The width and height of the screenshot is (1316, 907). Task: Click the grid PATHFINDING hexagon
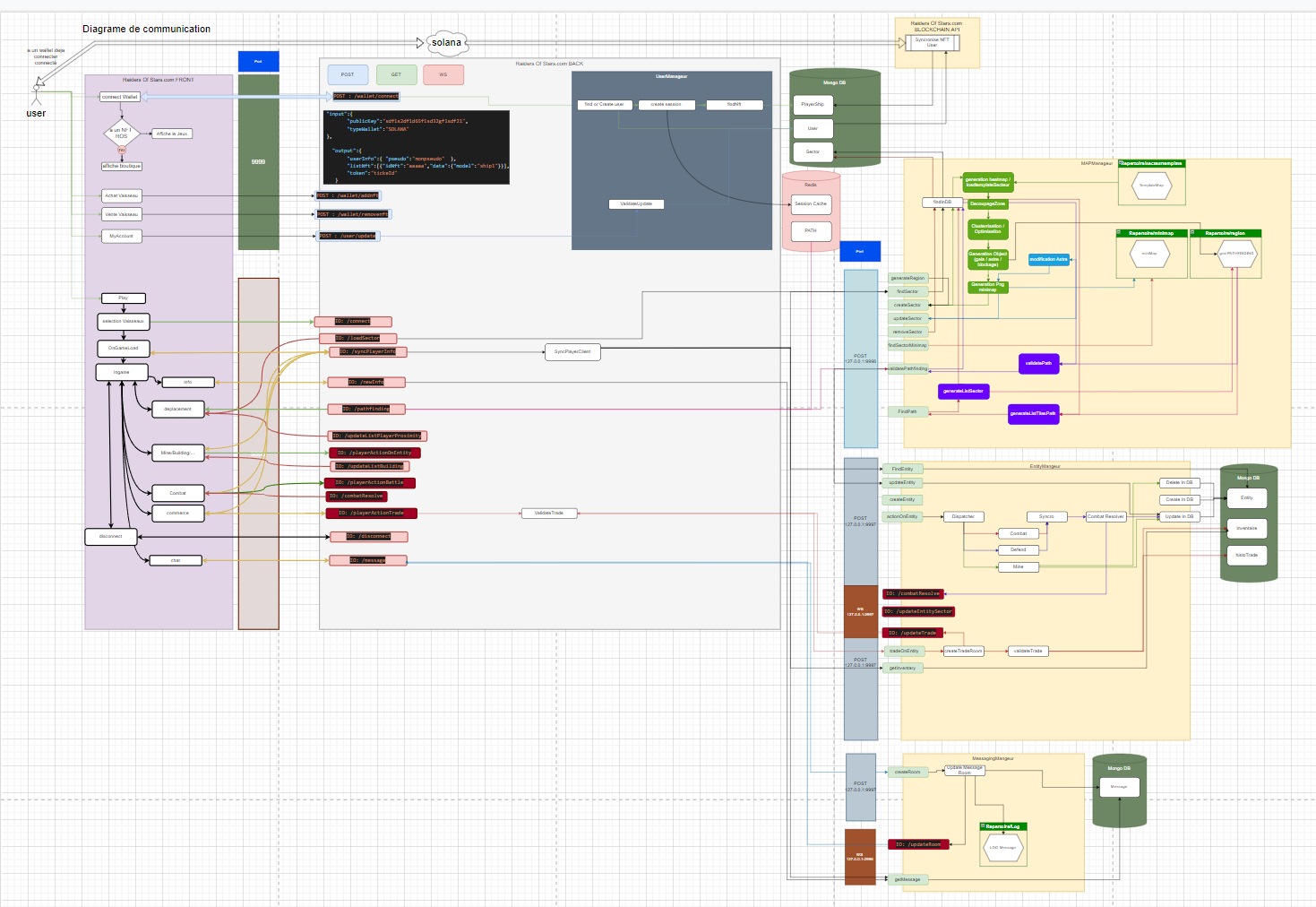click(x=1235, y=254)
